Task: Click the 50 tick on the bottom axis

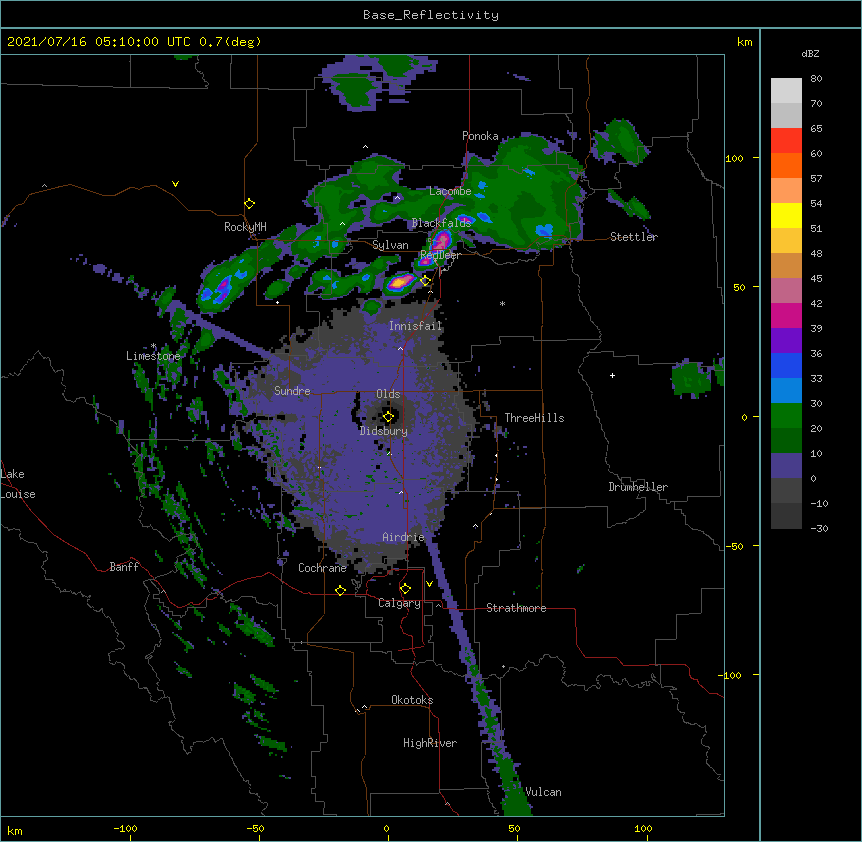Action: [x=515, y=828]
